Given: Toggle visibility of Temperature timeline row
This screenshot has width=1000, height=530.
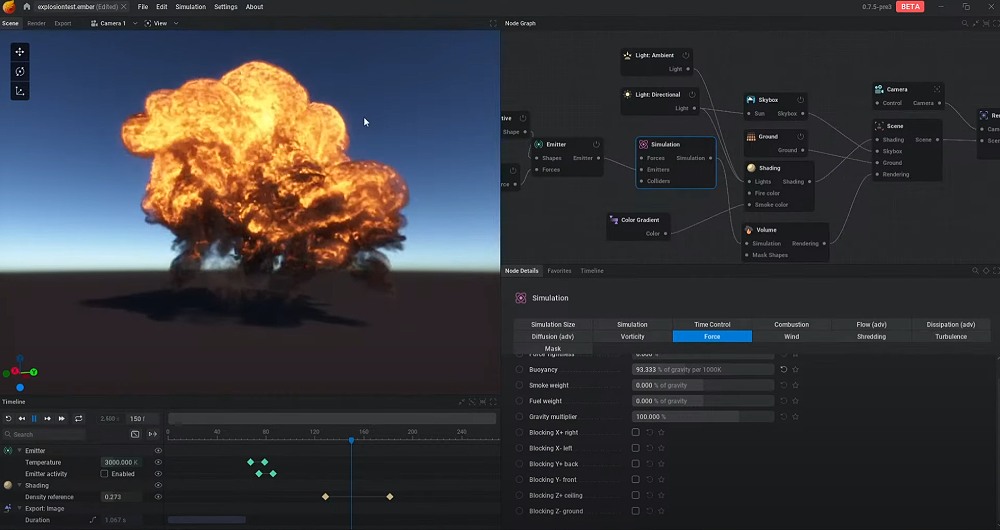Looking at the screenshot, I should (x=158, y=462).
